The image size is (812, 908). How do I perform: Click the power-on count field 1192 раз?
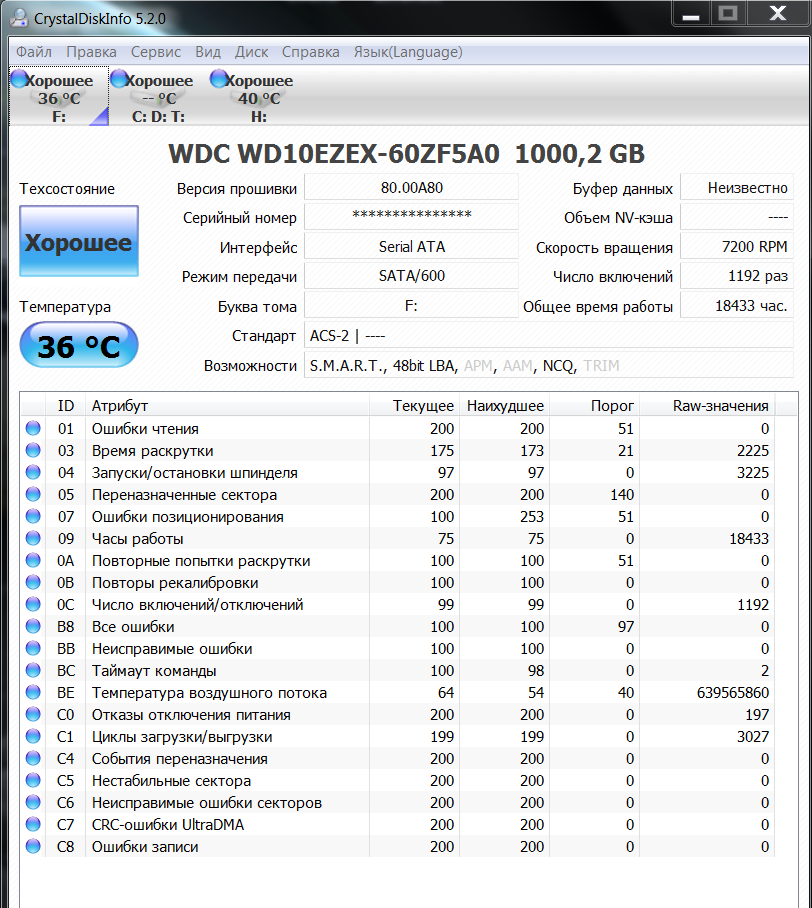point(737,276)
